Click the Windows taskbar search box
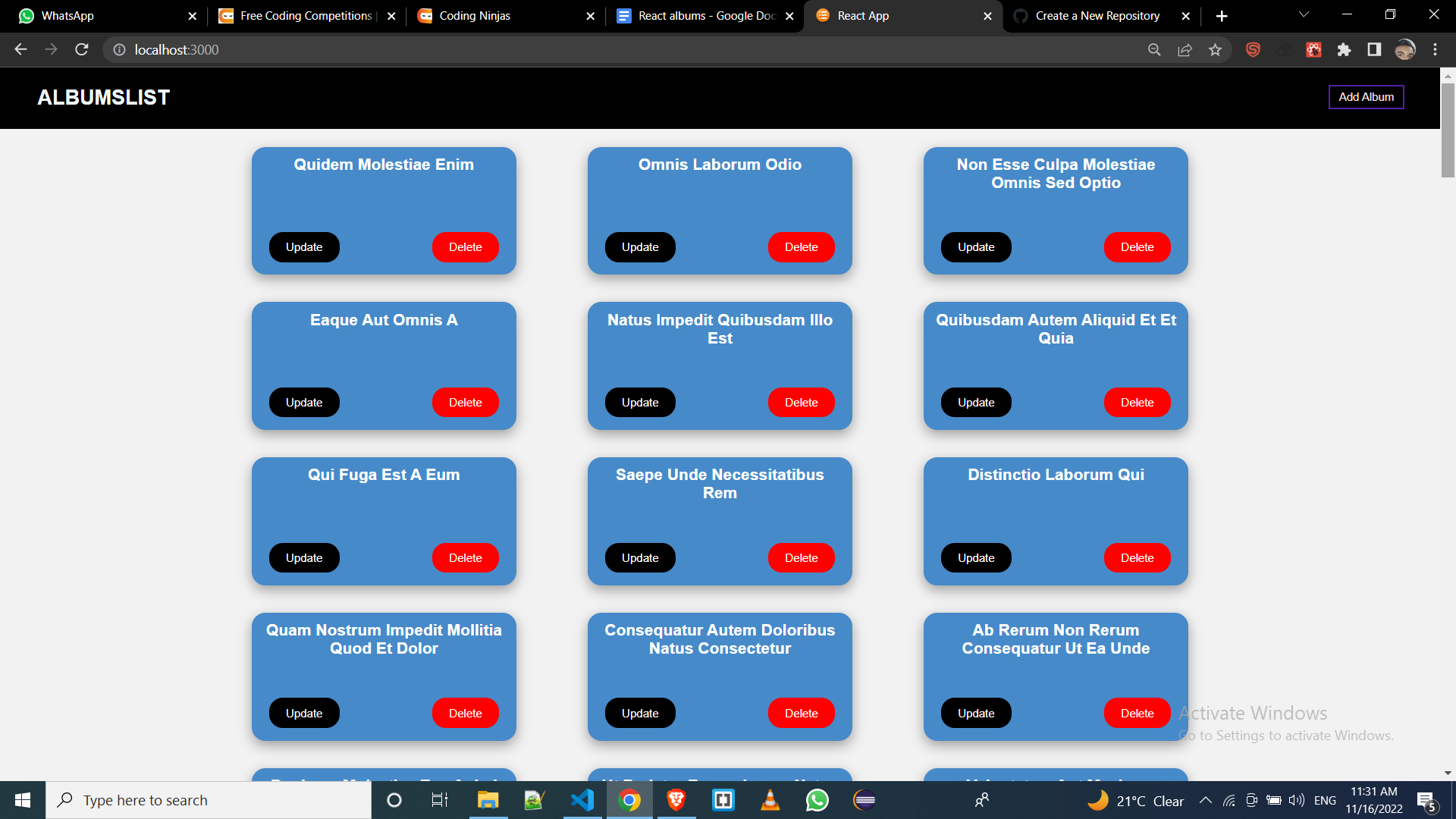This screenshot has width=1456, height=819. tap(209, 800)
